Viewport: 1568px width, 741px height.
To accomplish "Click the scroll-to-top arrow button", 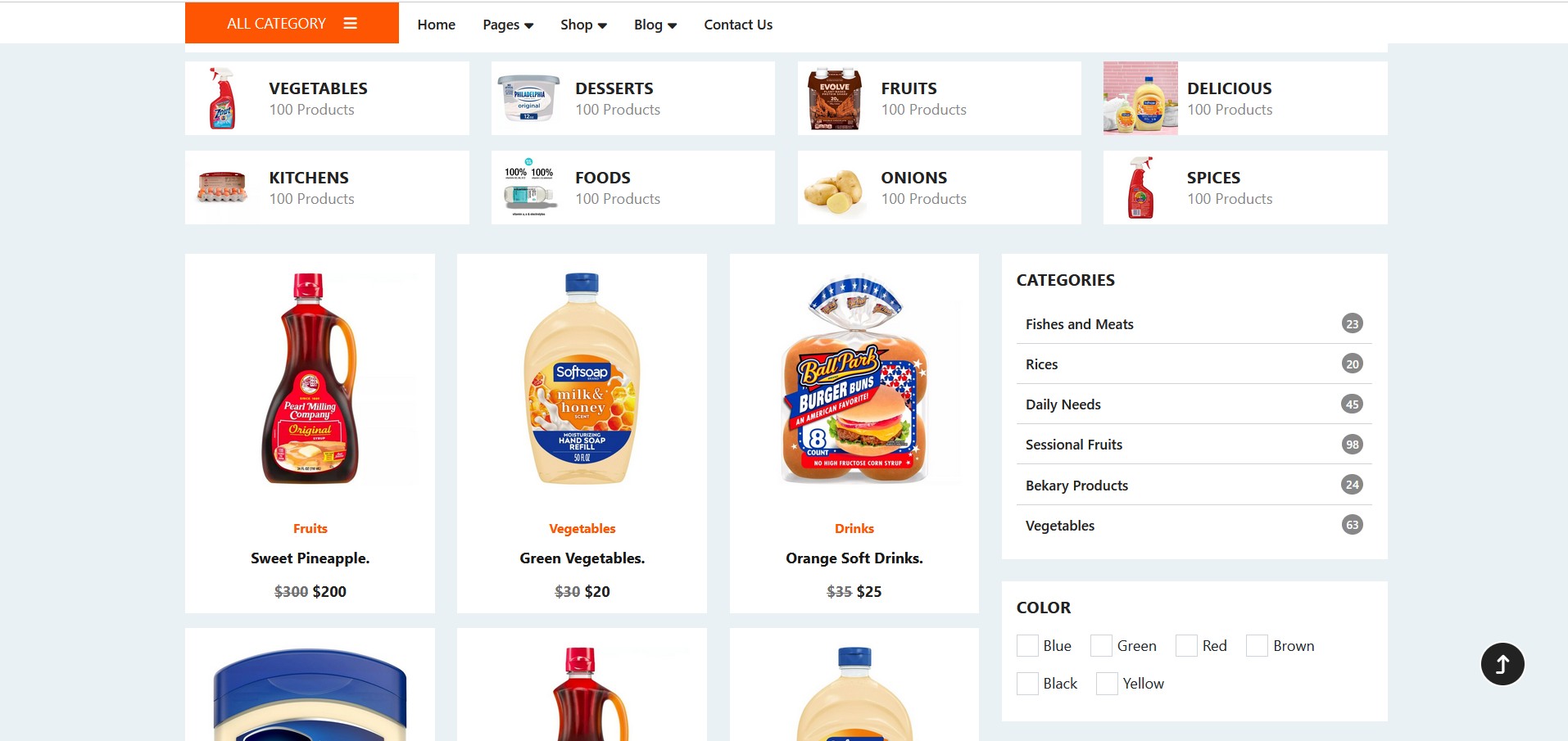I will pos(1502,664).
